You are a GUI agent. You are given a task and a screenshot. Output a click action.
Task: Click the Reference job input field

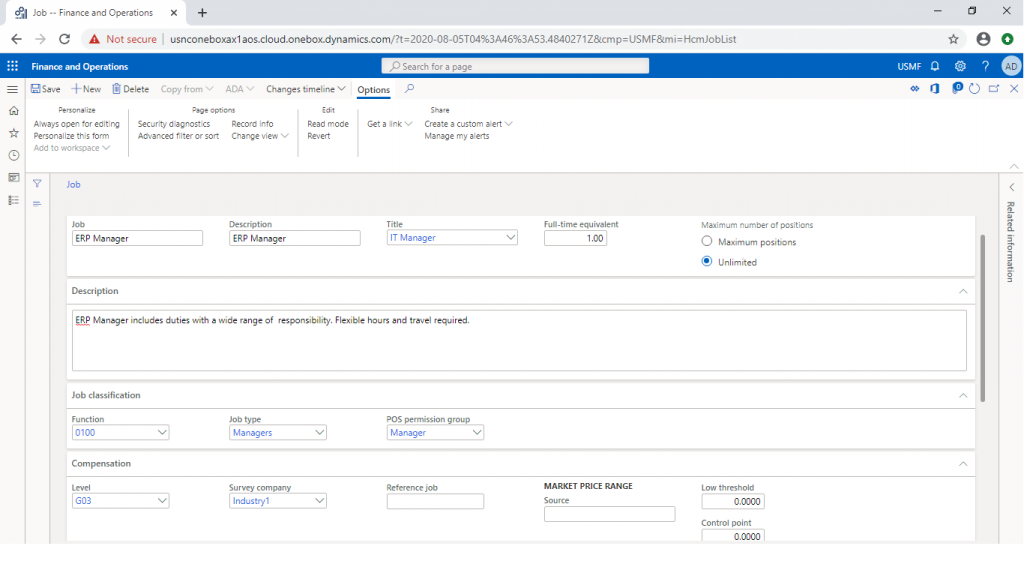click(x=435, y=501)
